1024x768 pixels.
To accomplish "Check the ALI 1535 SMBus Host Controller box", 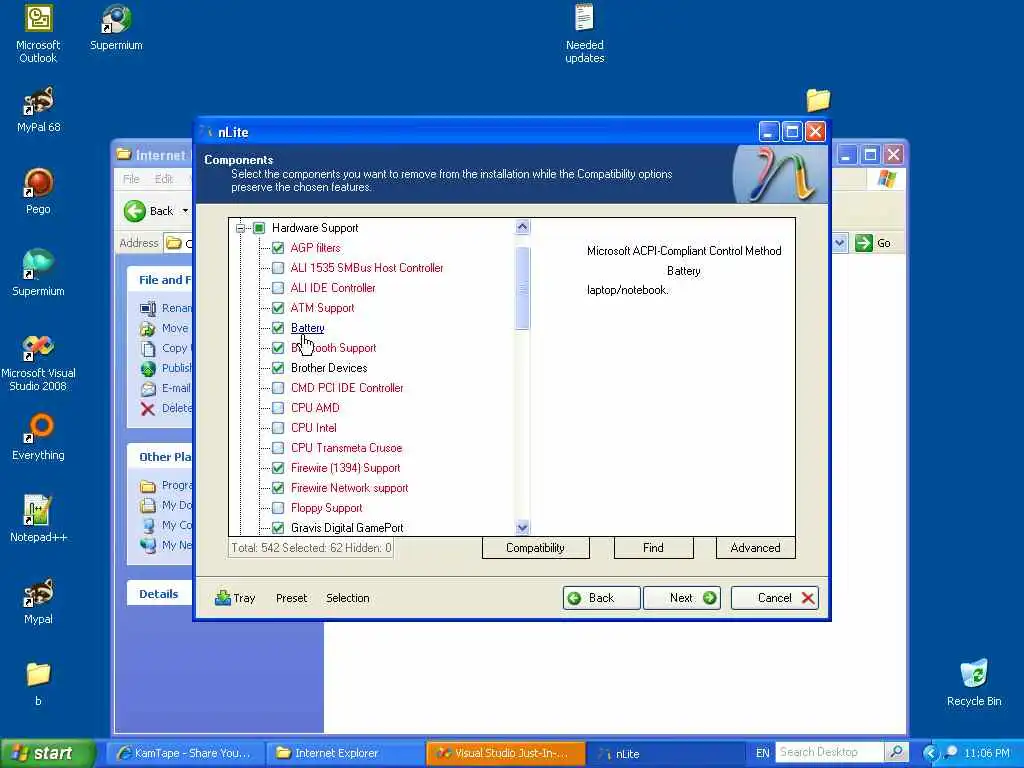I will (278, 268).
